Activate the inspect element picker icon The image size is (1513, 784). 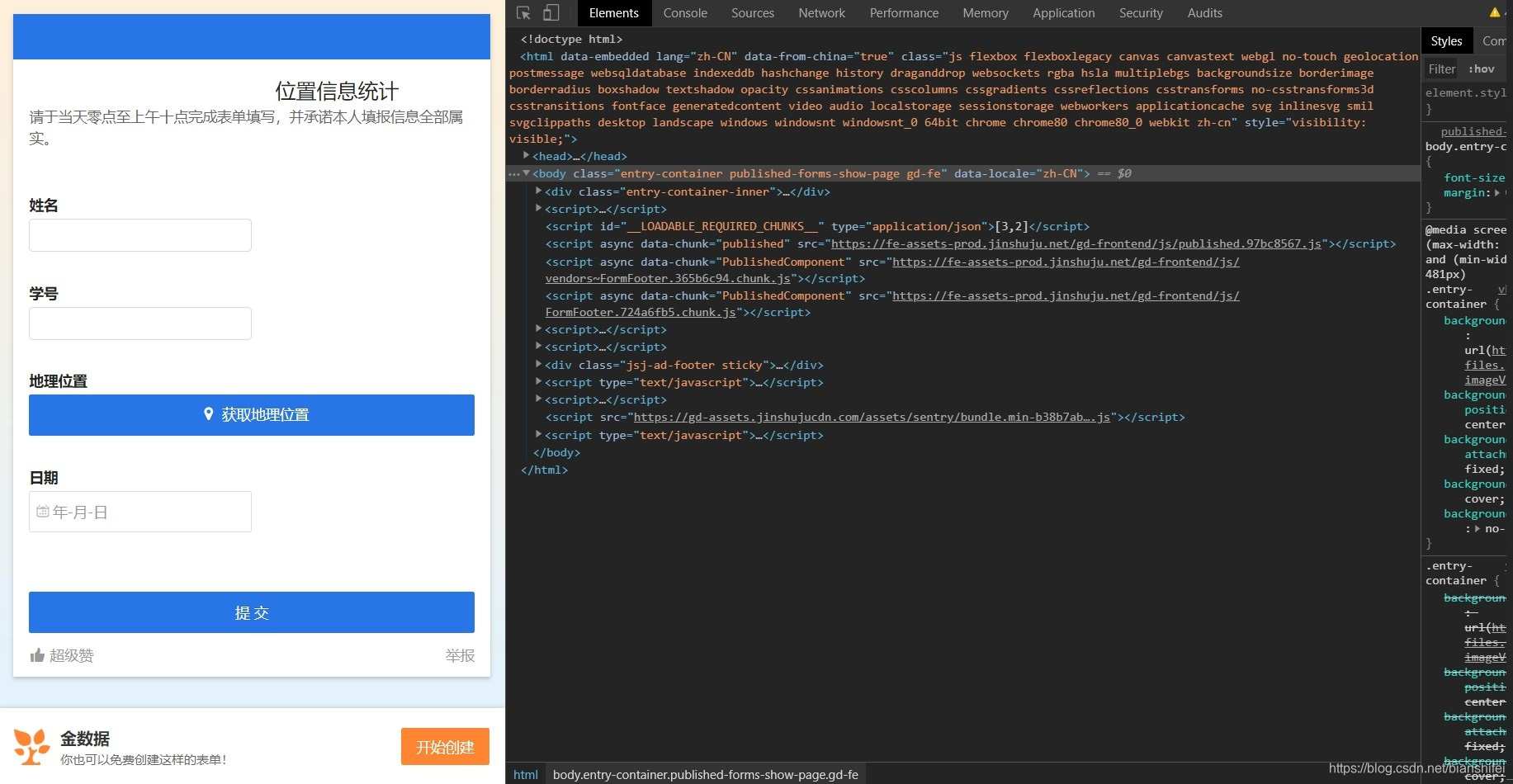523,13
